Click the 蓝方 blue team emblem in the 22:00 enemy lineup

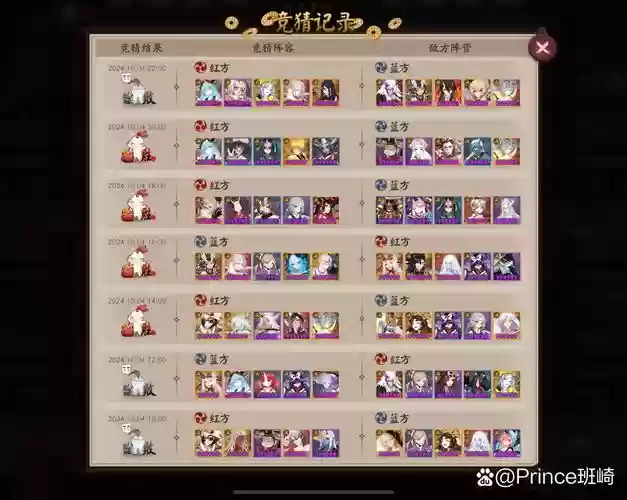point(381,67)
